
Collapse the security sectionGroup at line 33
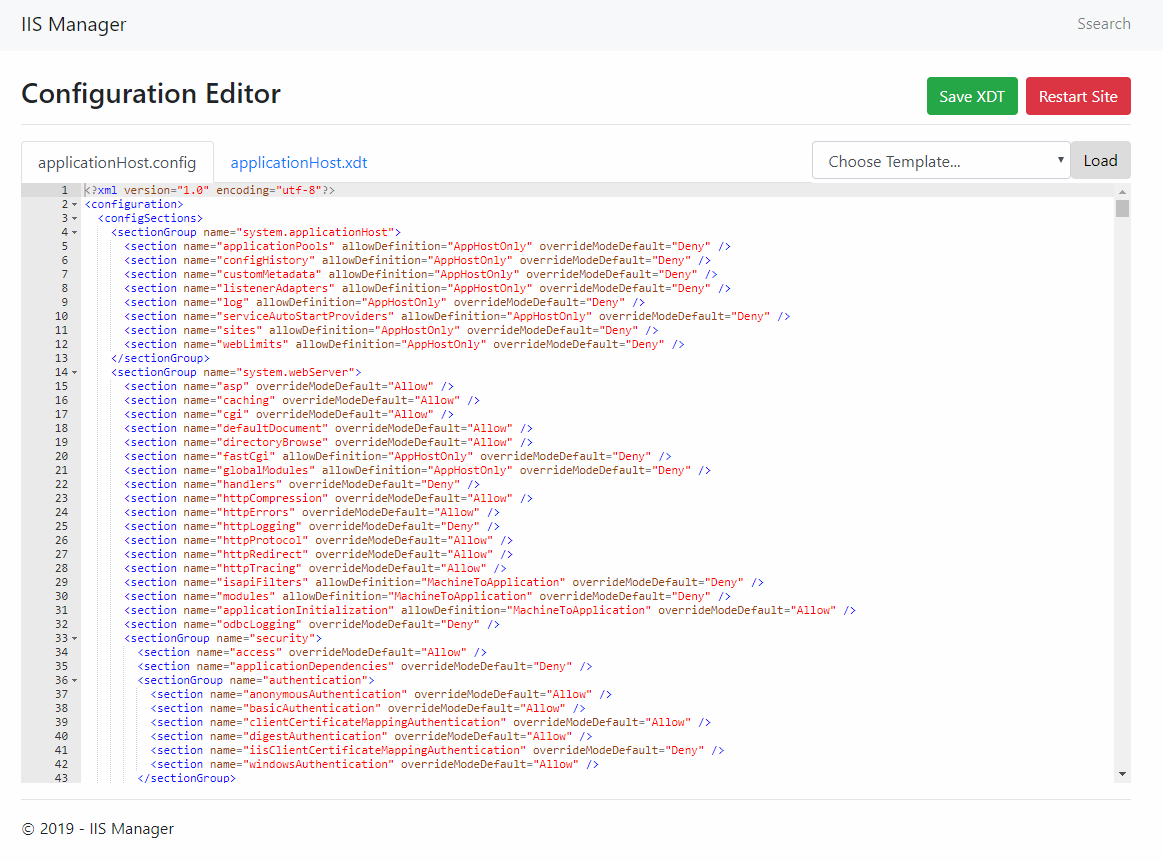pos(74,639)
